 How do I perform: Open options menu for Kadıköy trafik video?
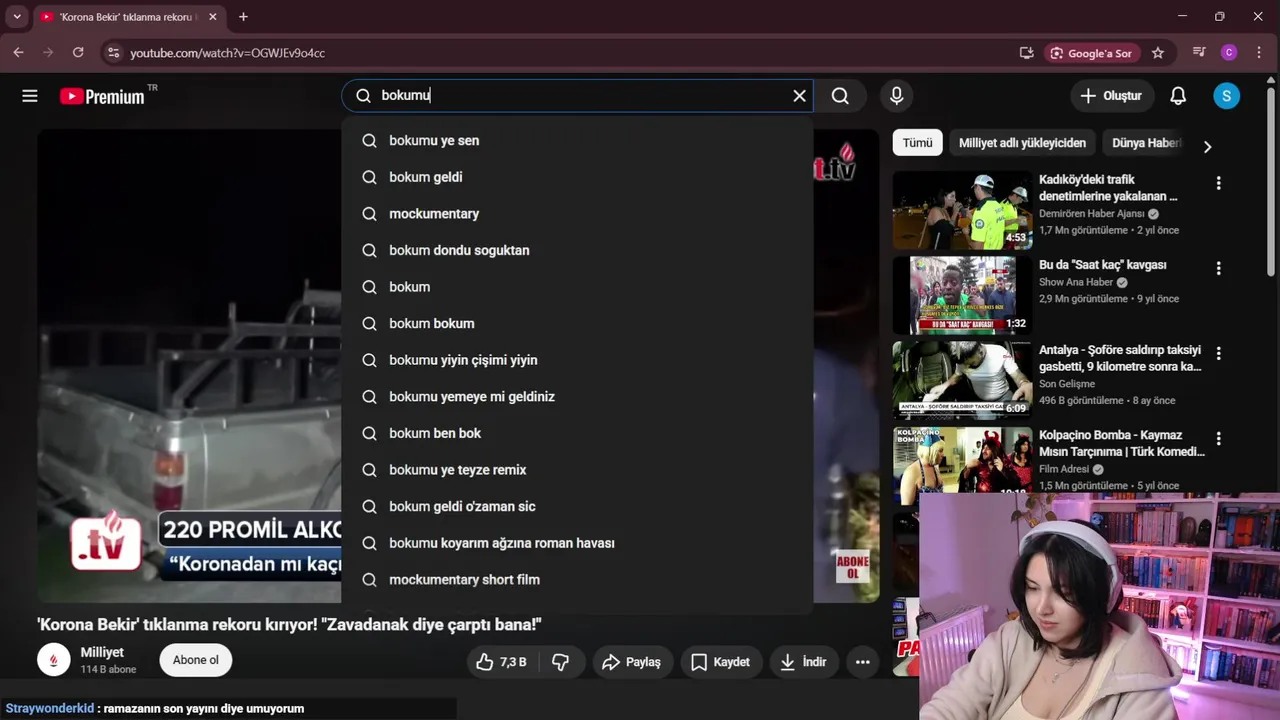tap(1218, 183)
